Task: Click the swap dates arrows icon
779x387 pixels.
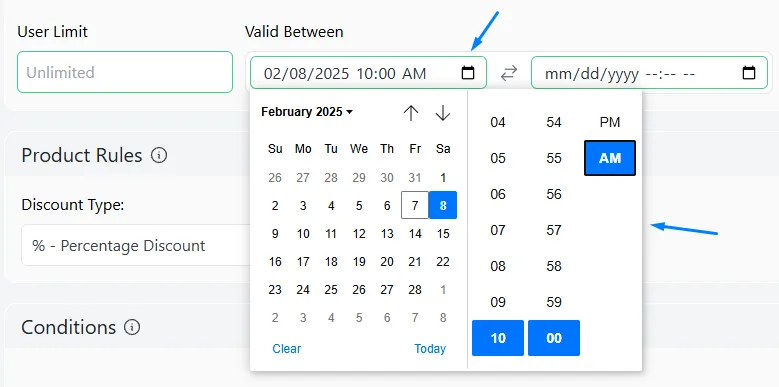Action: [509, 74]
